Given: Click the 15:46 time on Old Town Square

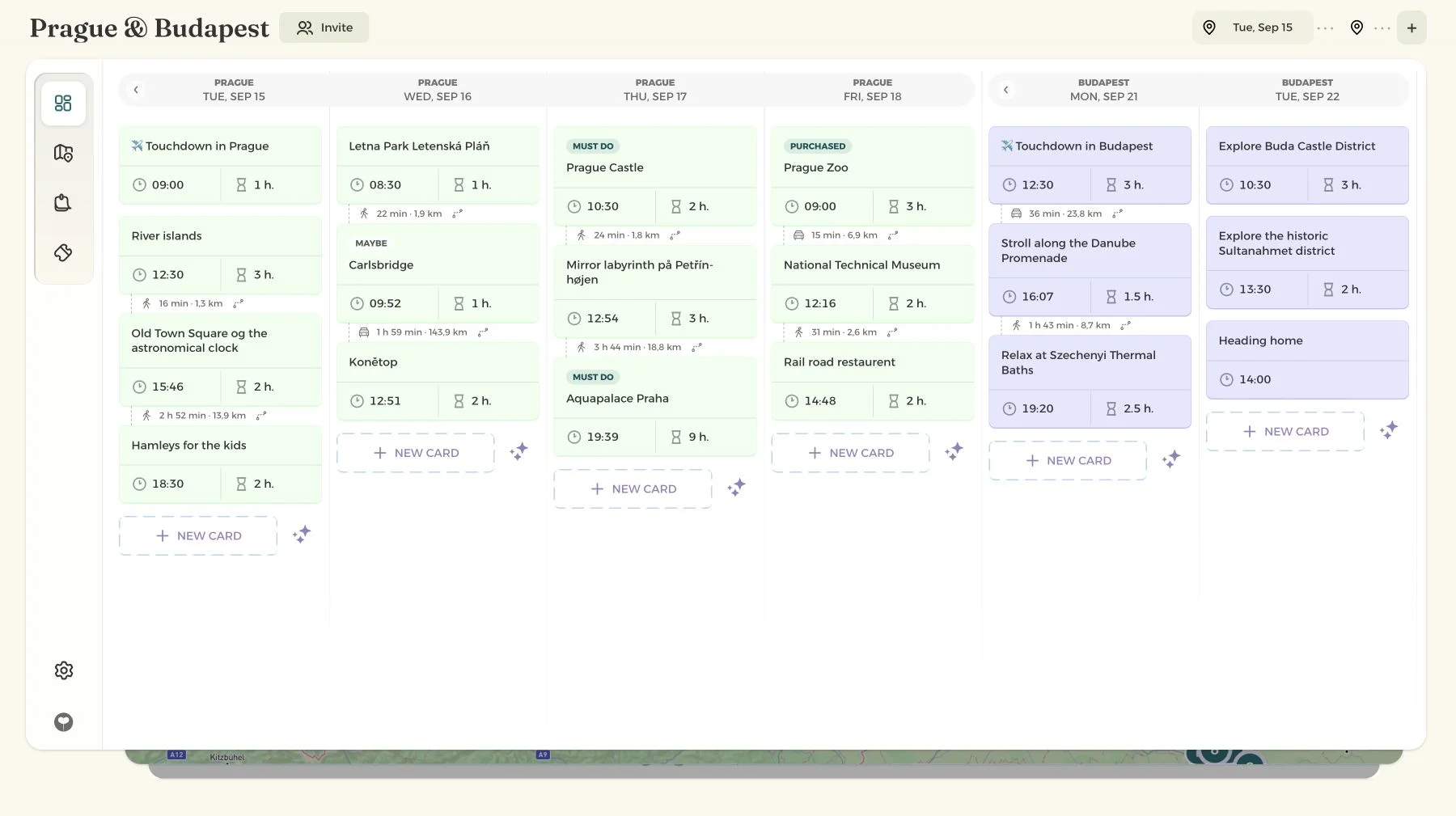Looking at the screenshot, I should [167, 387].
